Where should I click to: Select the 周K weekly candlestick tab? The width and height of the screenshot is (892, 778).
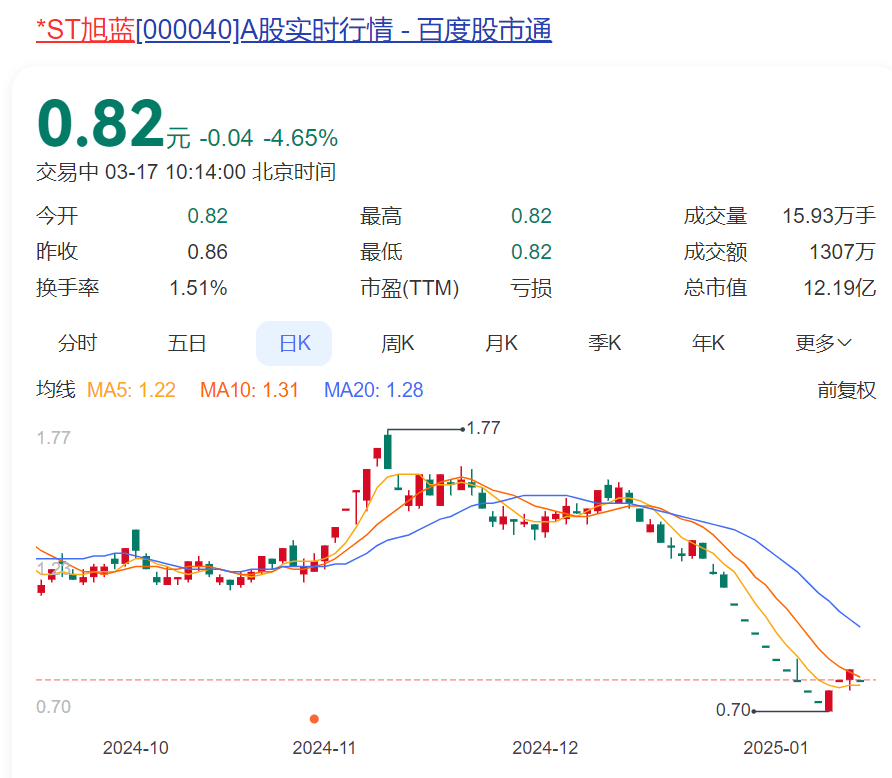coord(397,342)
